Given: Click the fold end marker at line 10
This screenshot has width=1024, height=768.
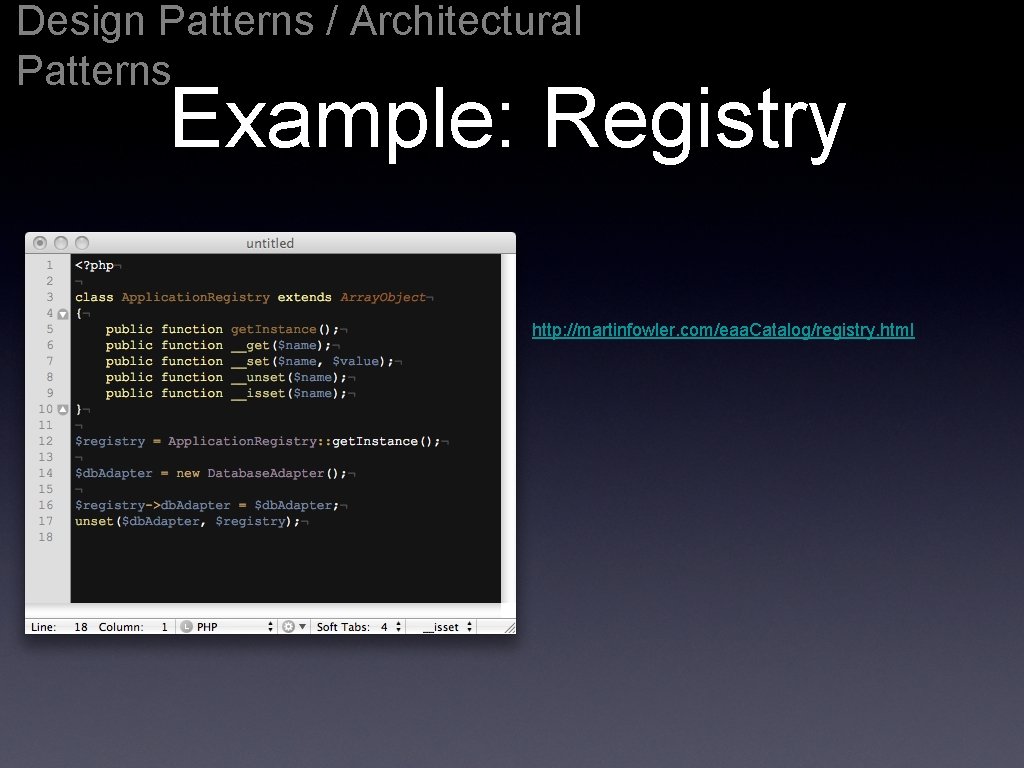Looking at the screenshot, I should click(63, 409).
